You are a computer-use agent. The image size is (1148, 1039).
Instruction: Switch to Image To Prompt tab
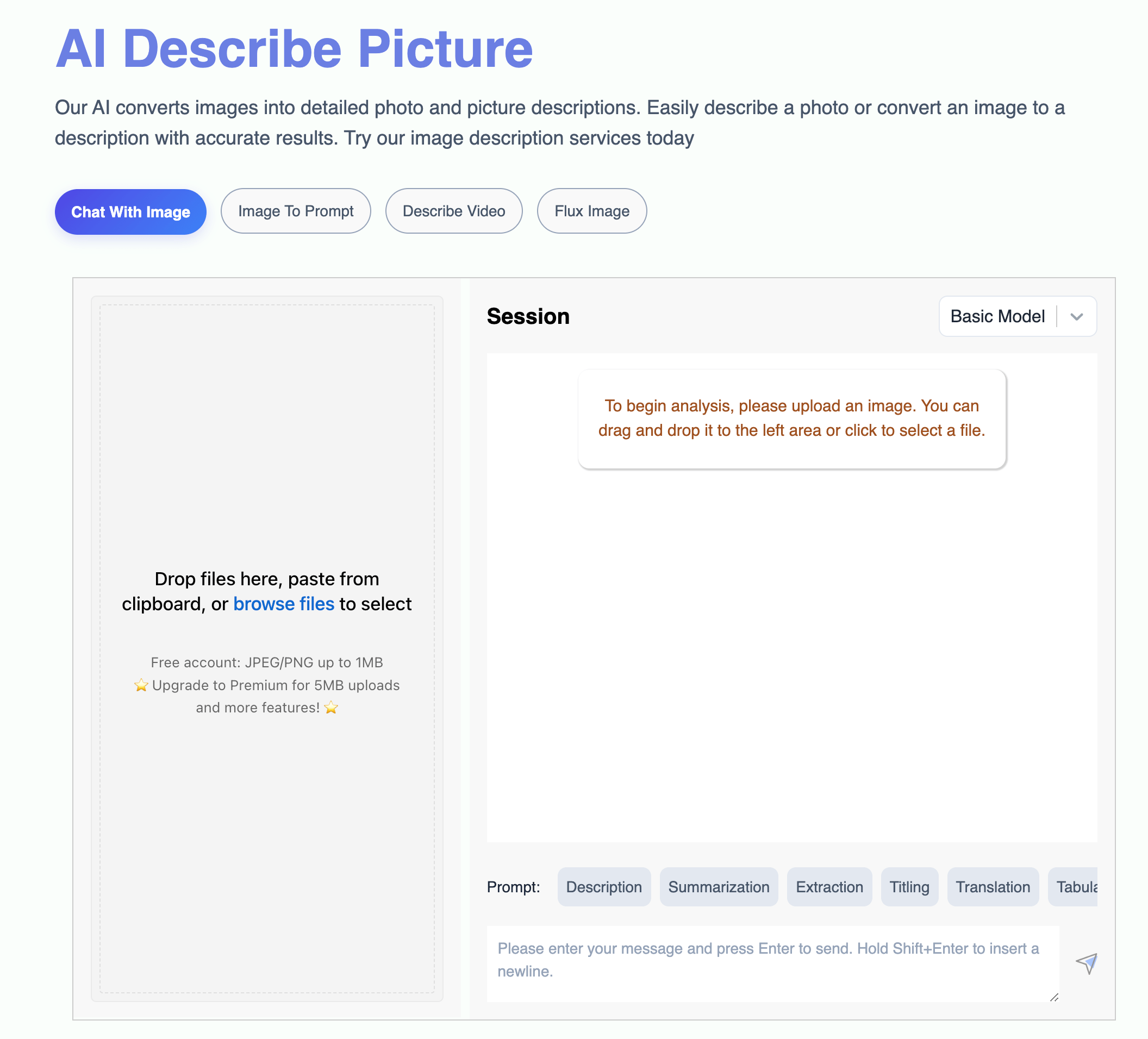point(296,211)
